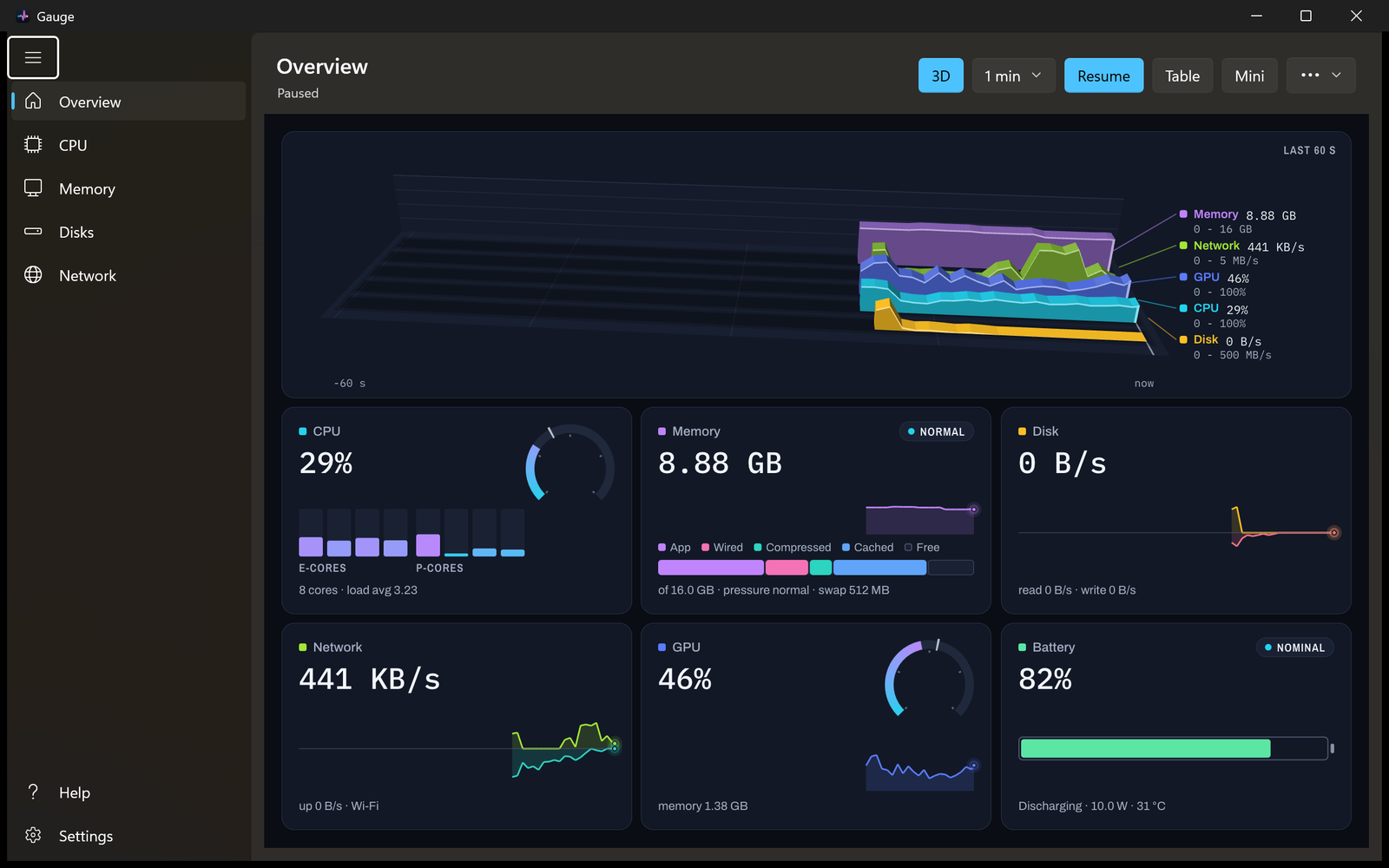Click the 0 B/s disk value in card
The width and height of the screenshot is (1389, 868).
coord(1062,463)
